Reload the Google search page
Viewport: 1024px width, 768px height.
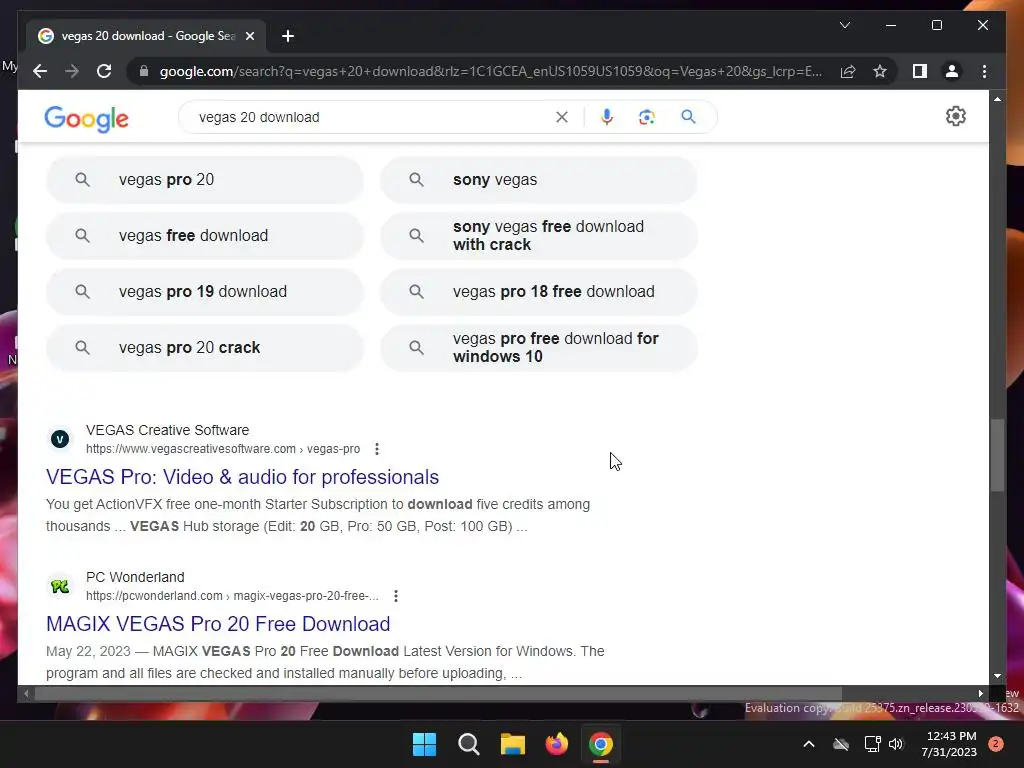[104, 71]
